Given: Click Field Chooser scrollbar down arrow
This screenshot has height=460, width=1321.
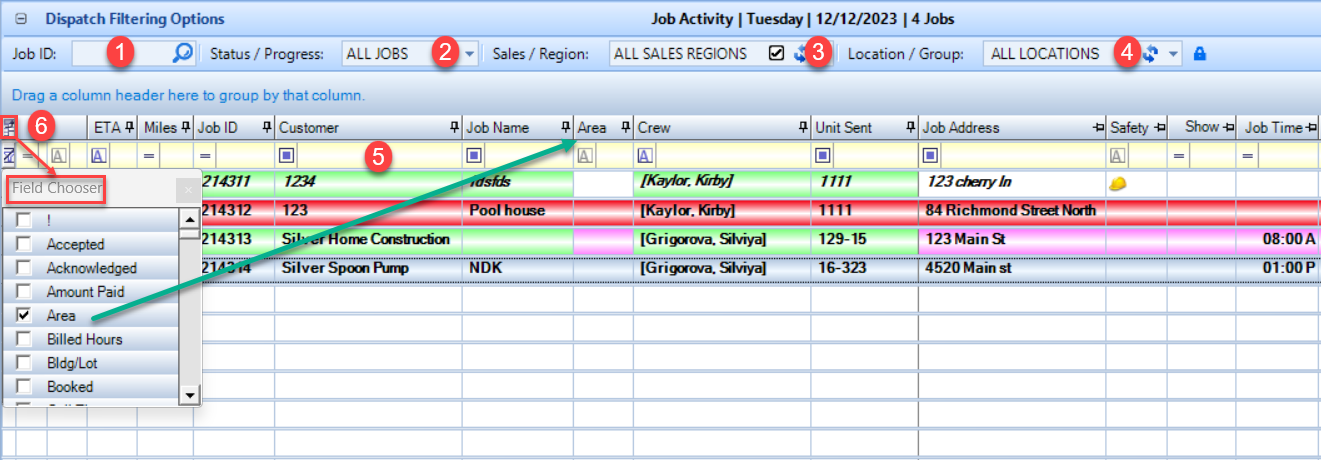Looking at the screenshot, I should [188, 396].
